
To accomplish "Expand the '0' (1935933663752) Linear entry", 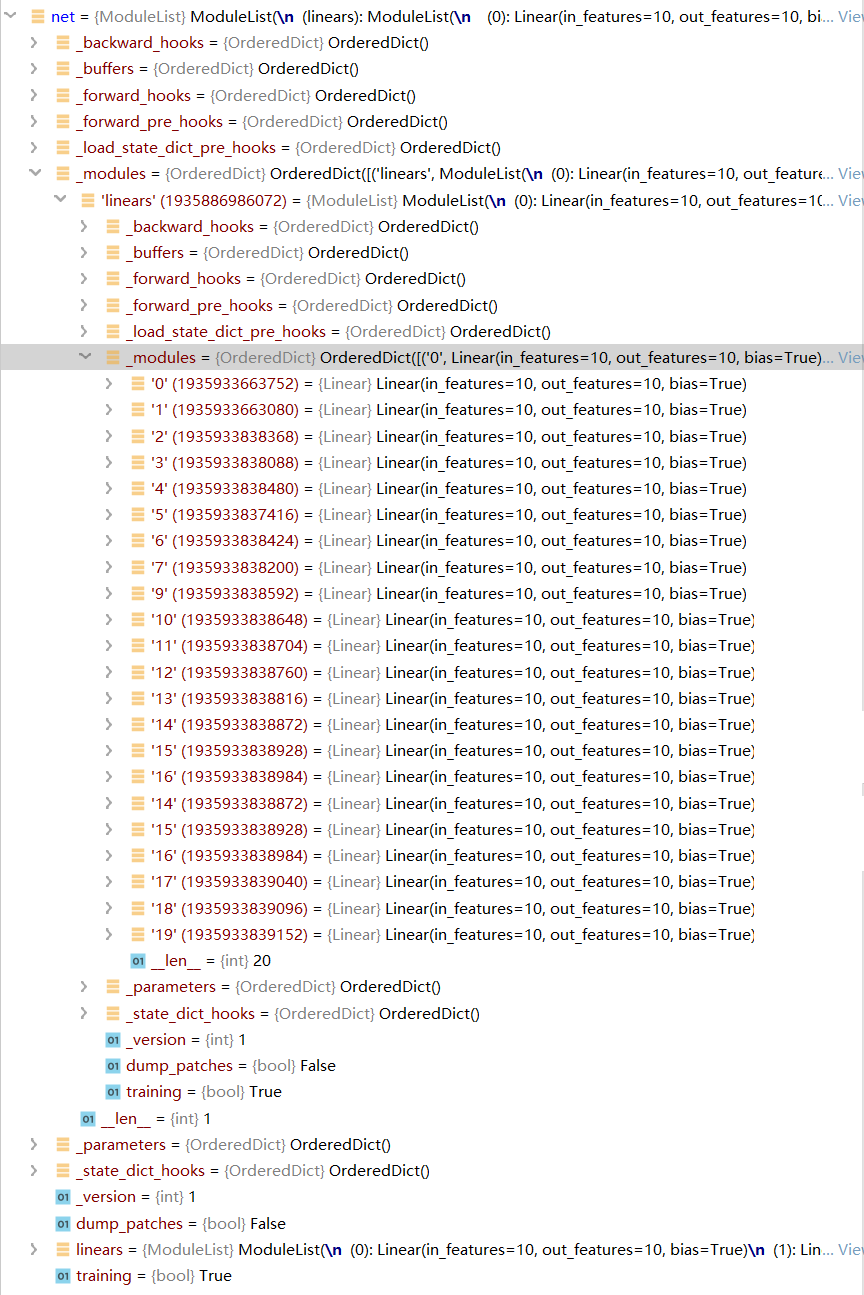I will click(109, 384).
